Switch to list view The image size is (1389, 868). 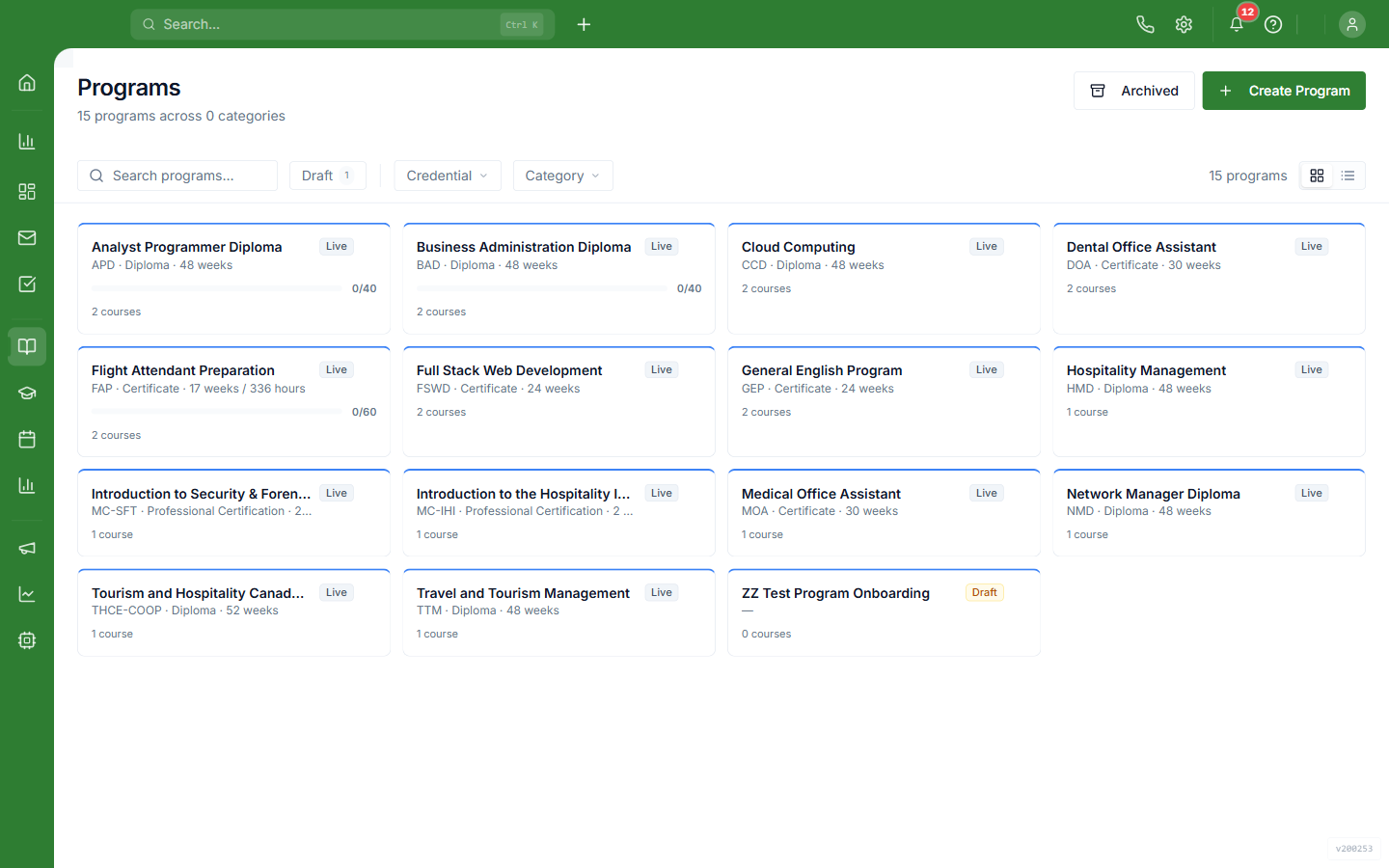tap(1348, 176)
